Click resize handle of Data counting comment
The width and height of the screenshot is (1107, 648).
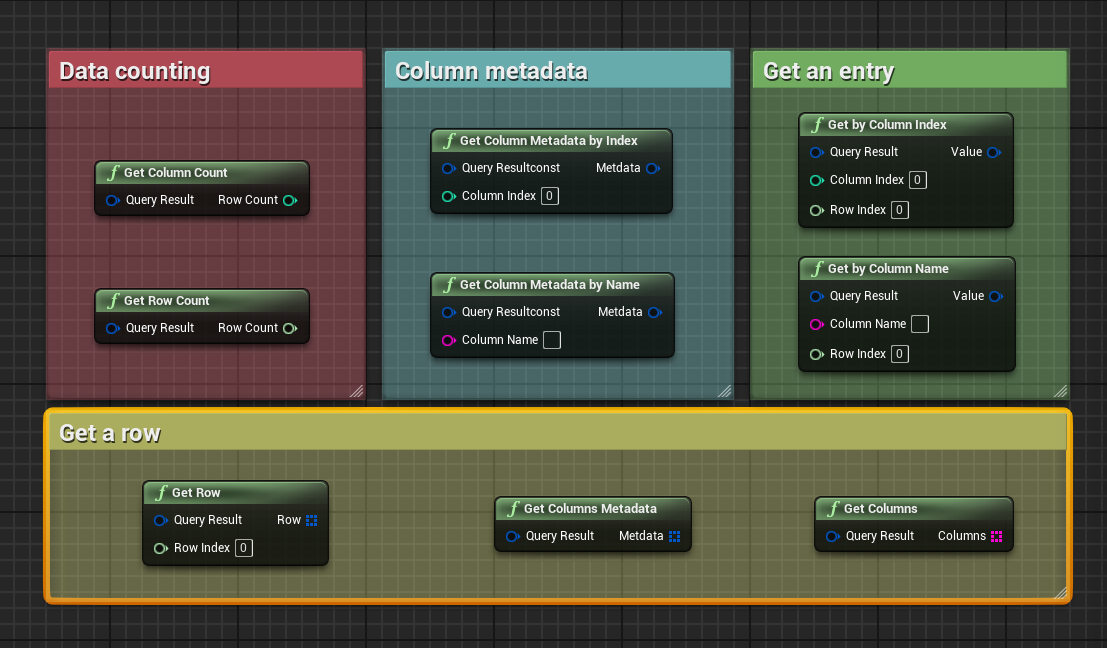(357, 392)
